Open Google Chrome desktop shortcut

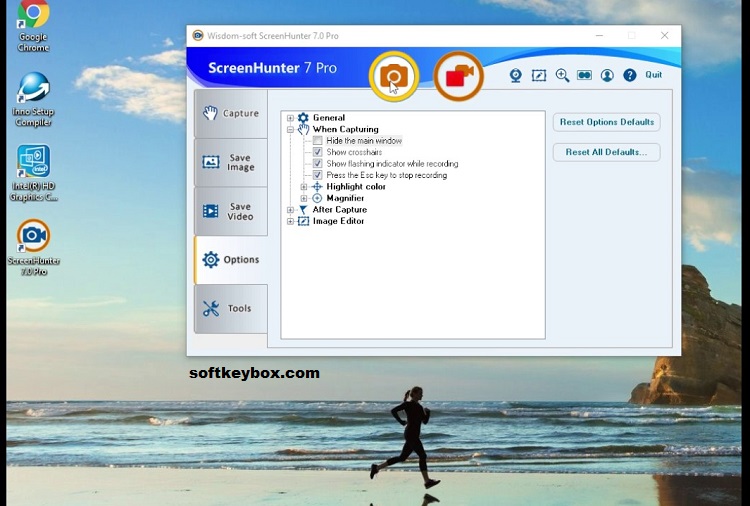point(33,26)
